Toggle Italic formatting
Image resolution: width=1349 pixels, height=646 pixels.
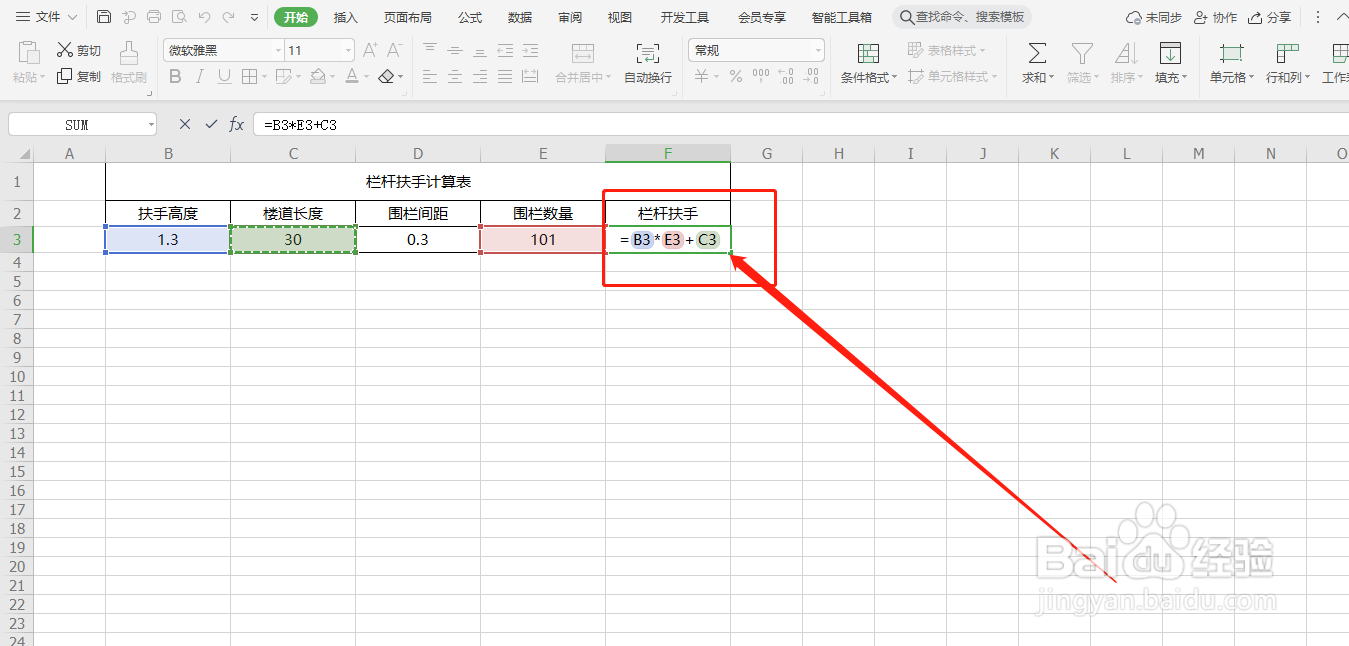pos(200,76)
